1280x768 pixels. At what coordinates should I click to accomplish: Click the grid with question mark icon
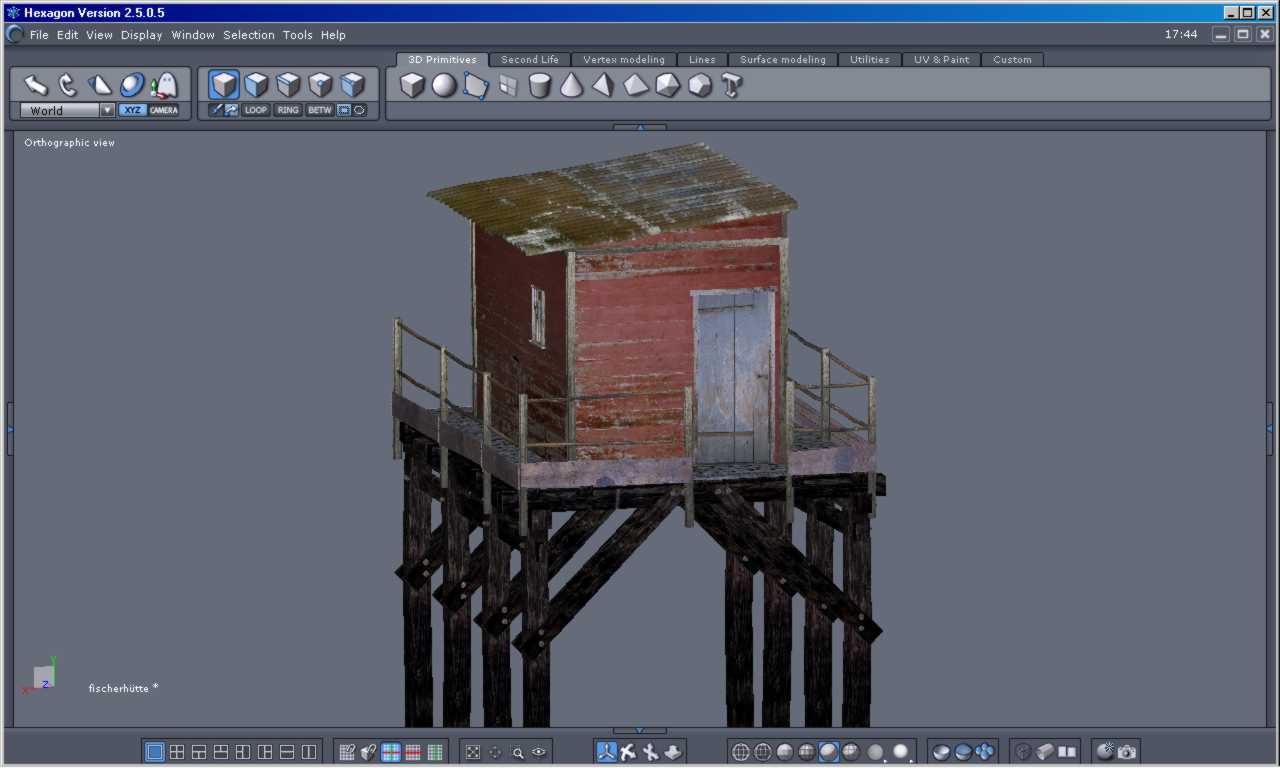(x=347, y=752)
